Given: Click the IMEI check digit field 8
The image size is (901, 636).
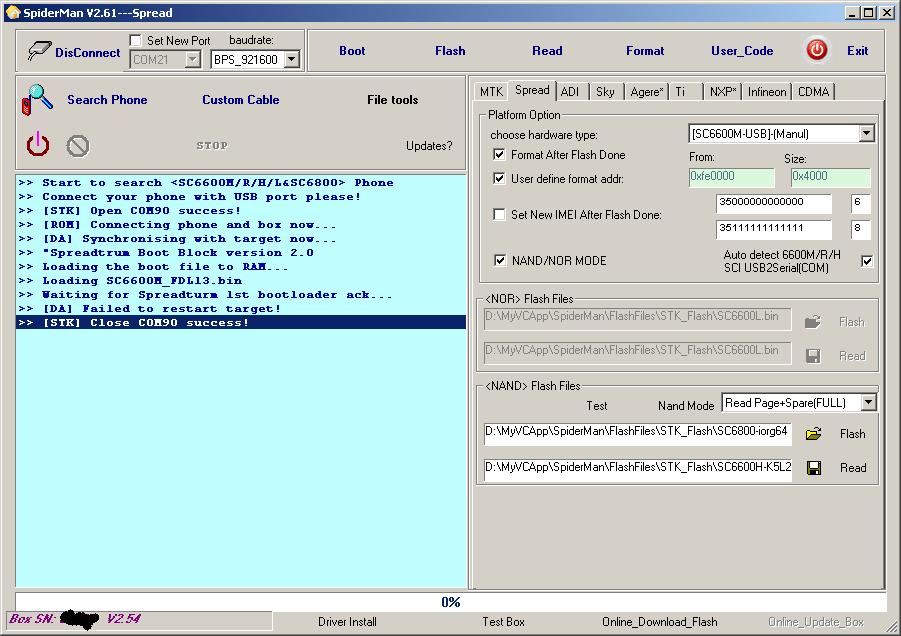Looking at the screenshot, I should click(860, 229).
